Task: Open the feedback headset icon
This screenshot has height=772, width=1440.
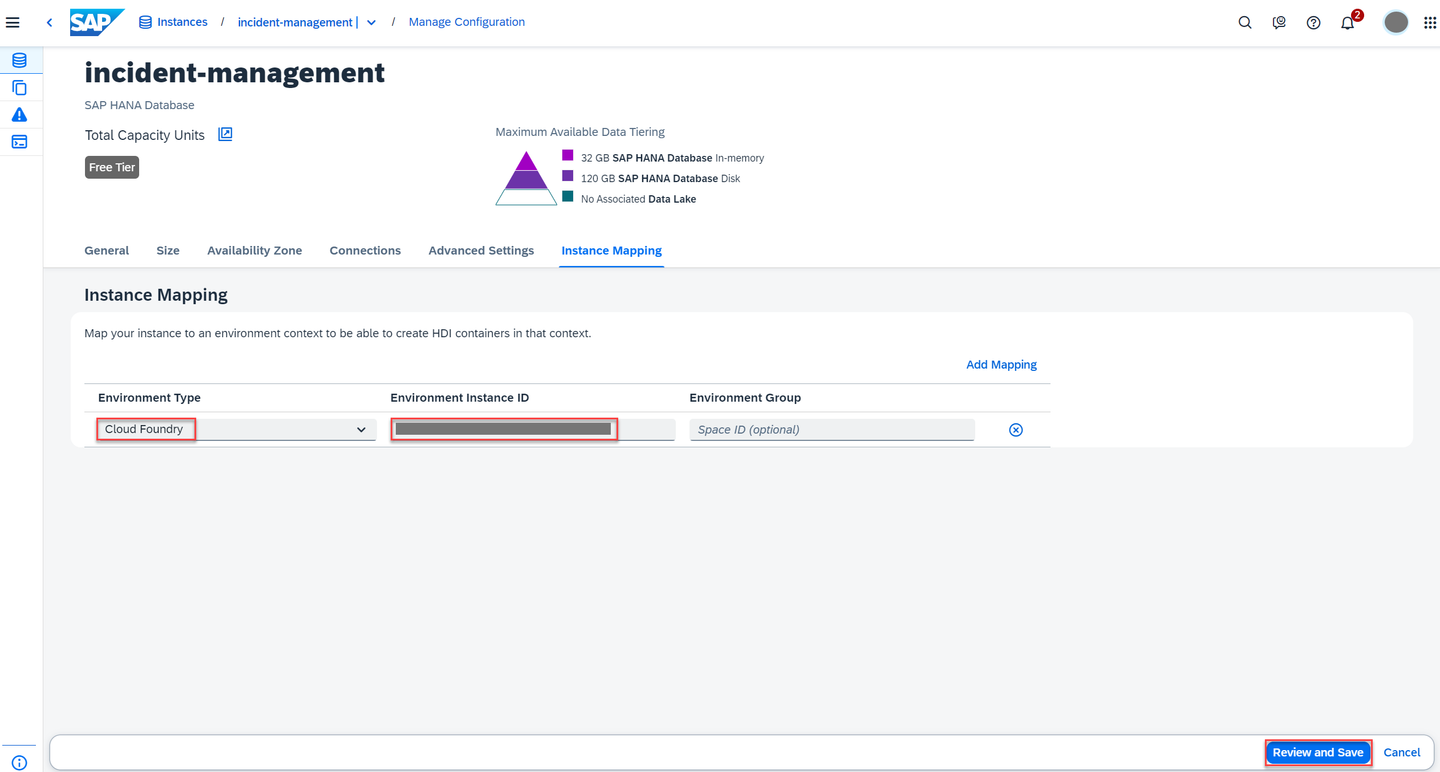Action: coord(1279,22)
